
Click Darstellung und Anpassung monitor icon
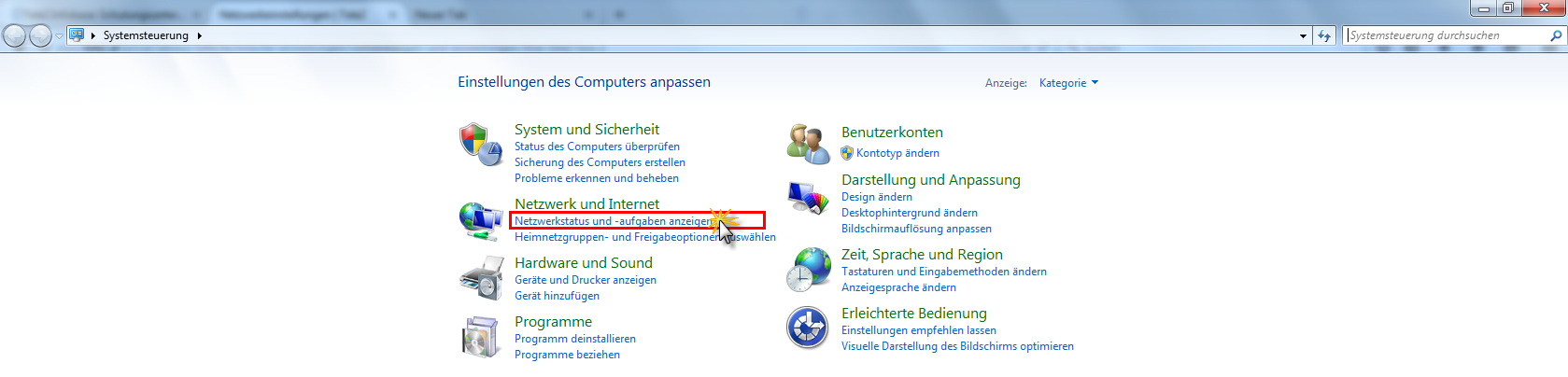pos(808,199)
